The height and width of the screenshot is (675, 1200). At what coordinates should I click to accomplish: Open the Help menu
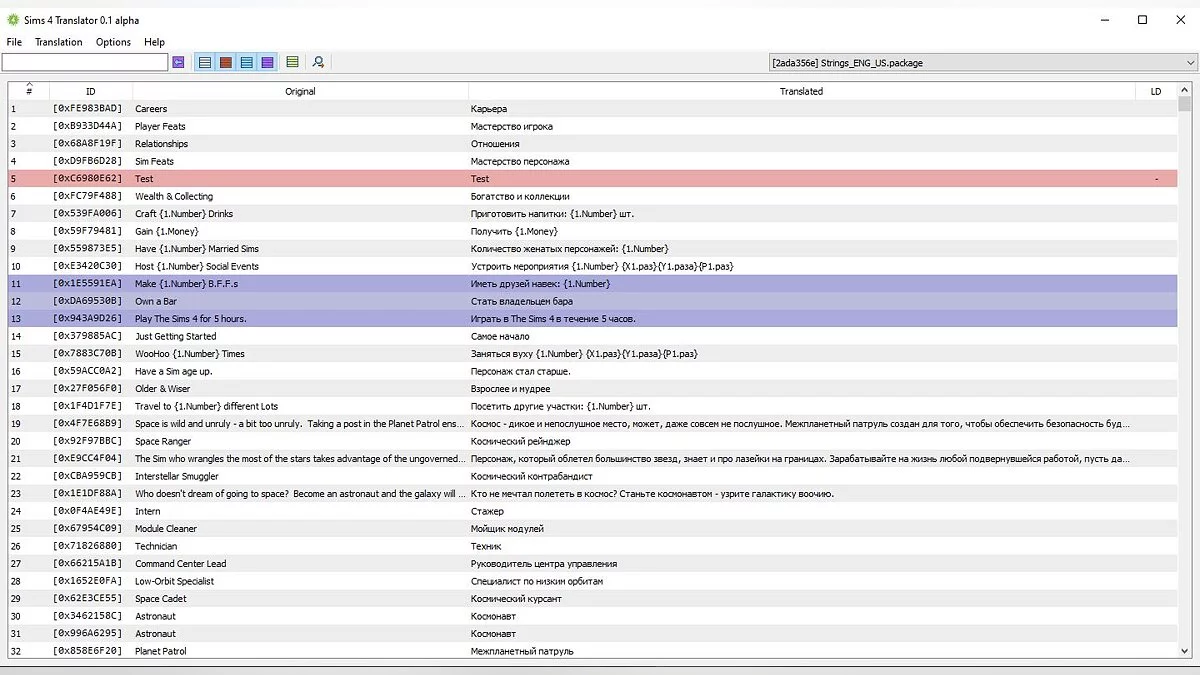click(154, 42)
